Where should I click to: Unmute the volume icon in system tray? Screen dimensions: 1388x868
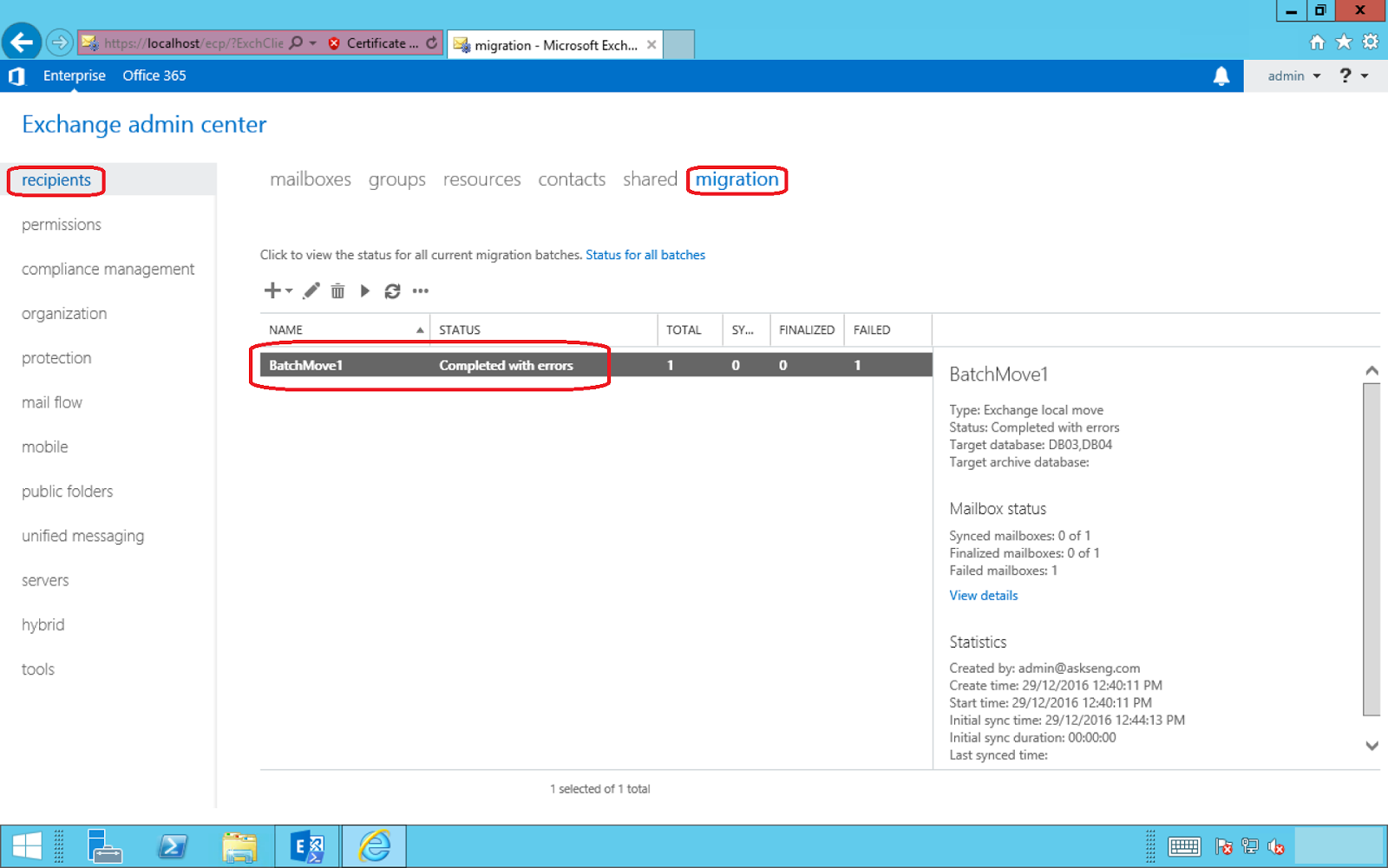1277,847
